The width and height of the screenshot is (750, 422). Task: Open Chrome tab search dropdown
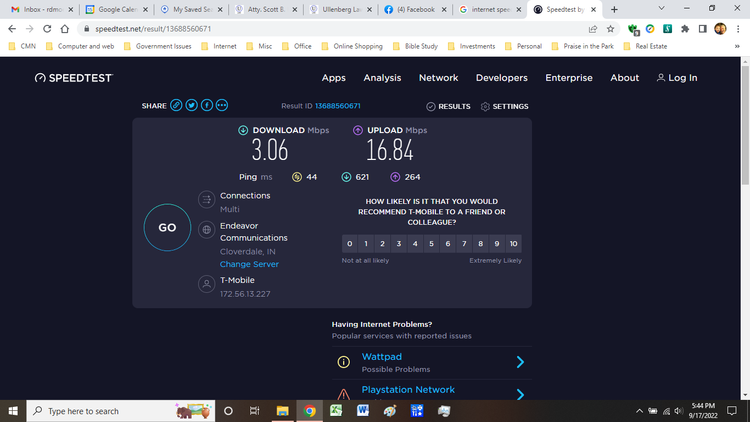[662, 9]
